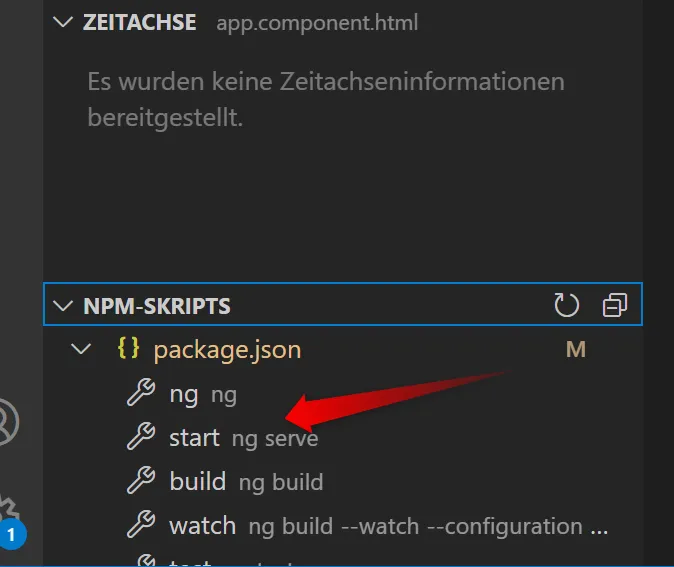Click the curly braces package.json icon

pos(128,348)
